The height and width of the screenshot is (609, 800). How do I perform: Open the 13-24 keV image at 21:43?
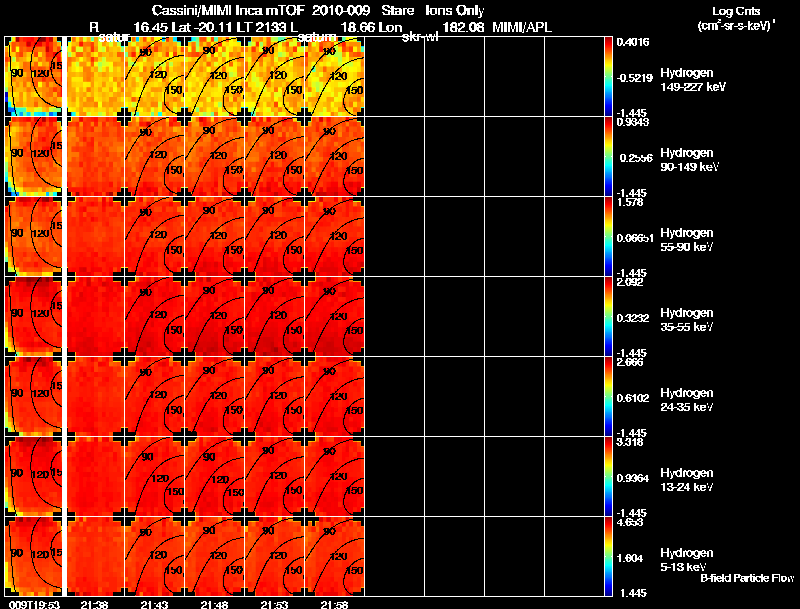(x=155, y=477)
